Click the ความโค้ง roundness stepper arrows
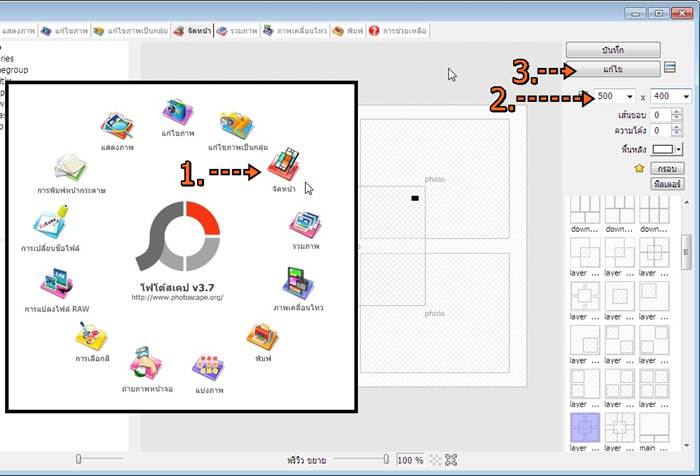700x476 pixels. [x=676, y=130]
